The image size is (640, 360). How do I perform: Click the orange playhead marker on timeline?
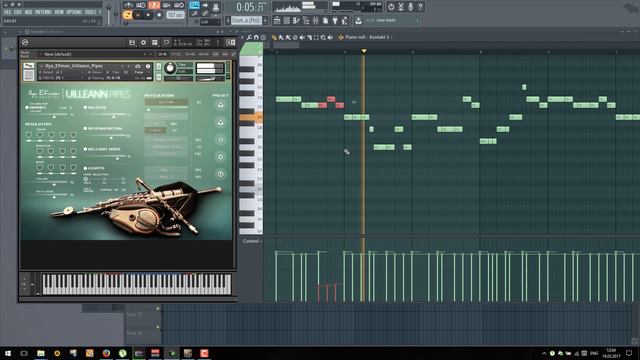[364, 51]
